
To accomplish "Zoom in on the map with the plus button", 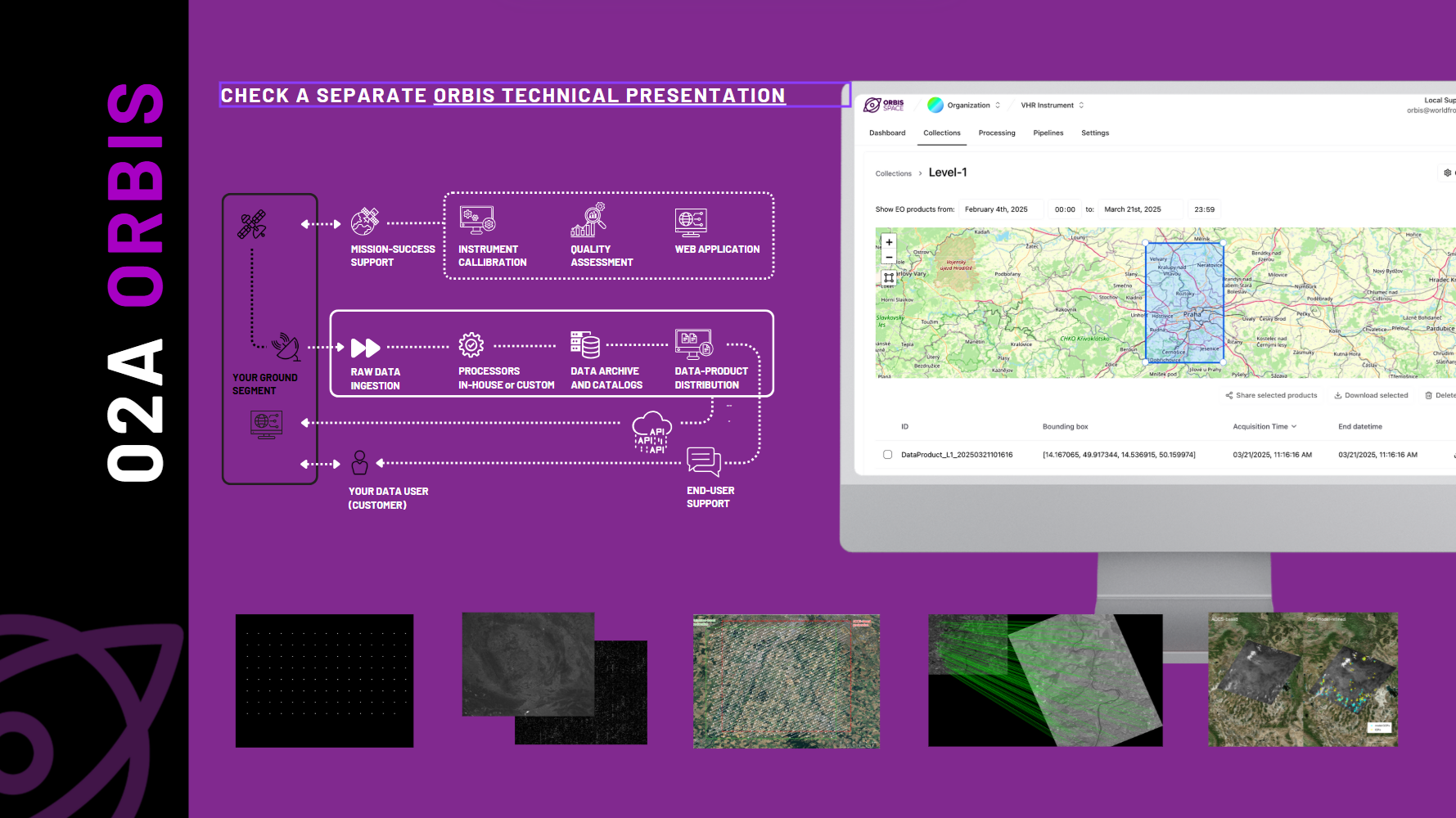I will 889,242.
